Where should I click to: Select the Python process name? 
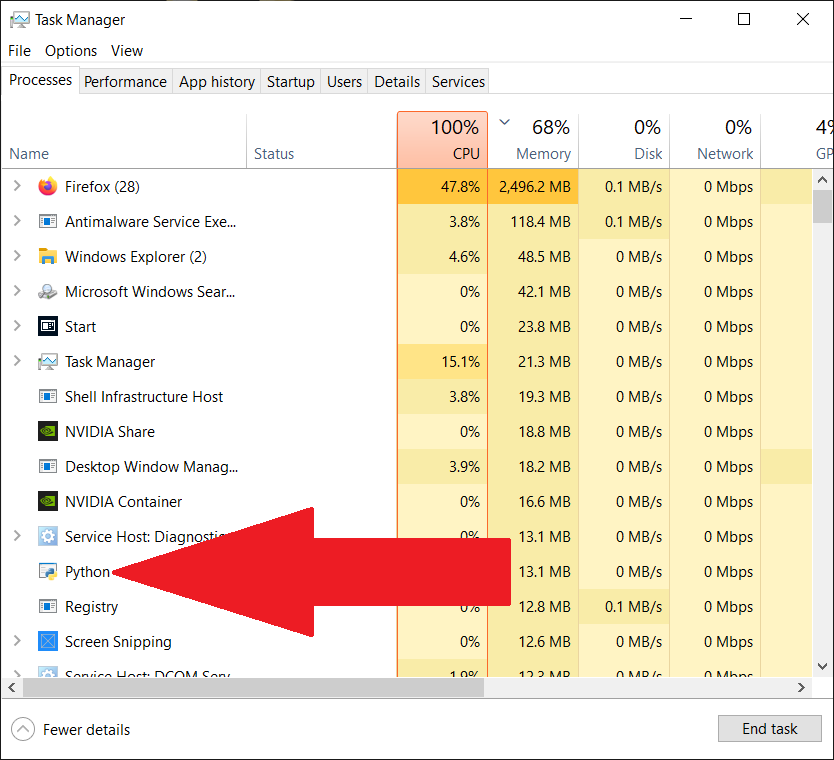click(x=87, y=572)
